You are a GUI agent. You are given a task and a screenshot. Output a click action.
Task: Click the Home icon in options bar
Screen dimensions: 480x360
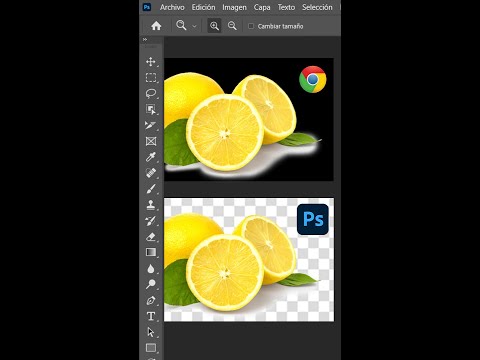point(156,26)
